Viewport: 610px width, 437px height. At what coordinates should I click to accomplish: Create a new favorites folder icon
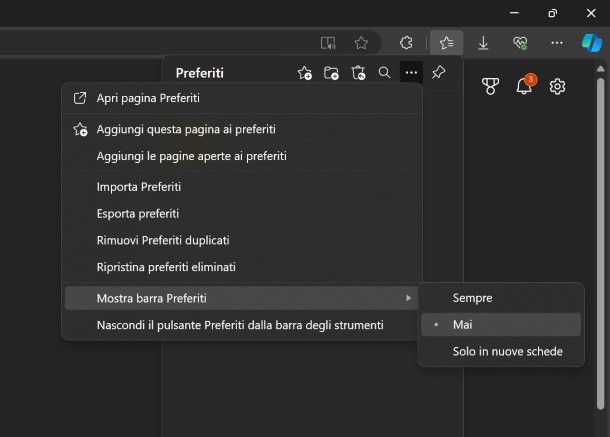pos(331,73)
